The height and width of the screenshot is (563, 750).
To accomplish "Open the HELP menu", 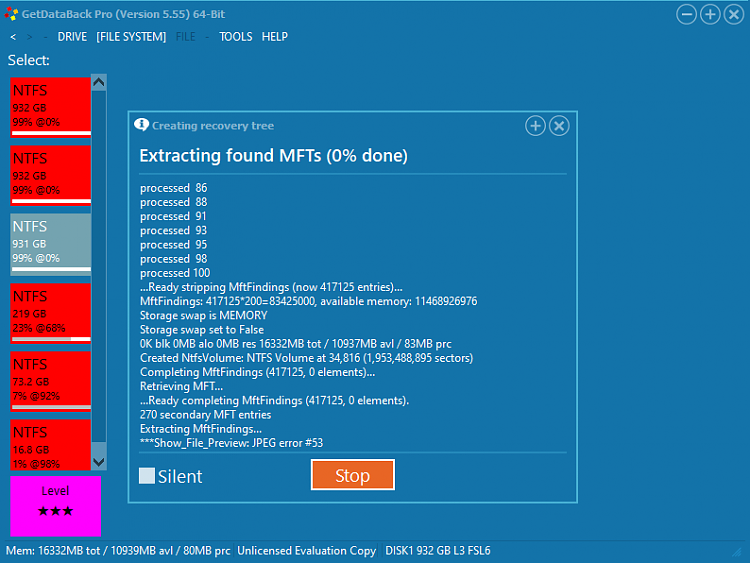I will tap(275, 37).
